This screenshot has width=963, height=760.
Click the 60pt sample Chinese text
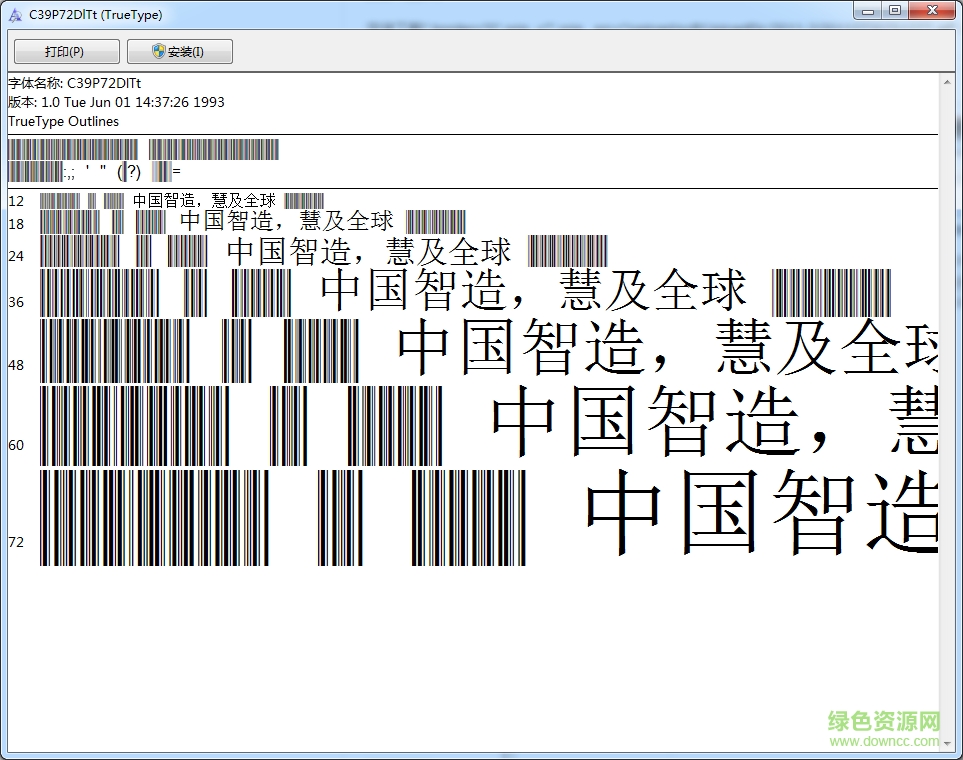(x=715, y=420)
